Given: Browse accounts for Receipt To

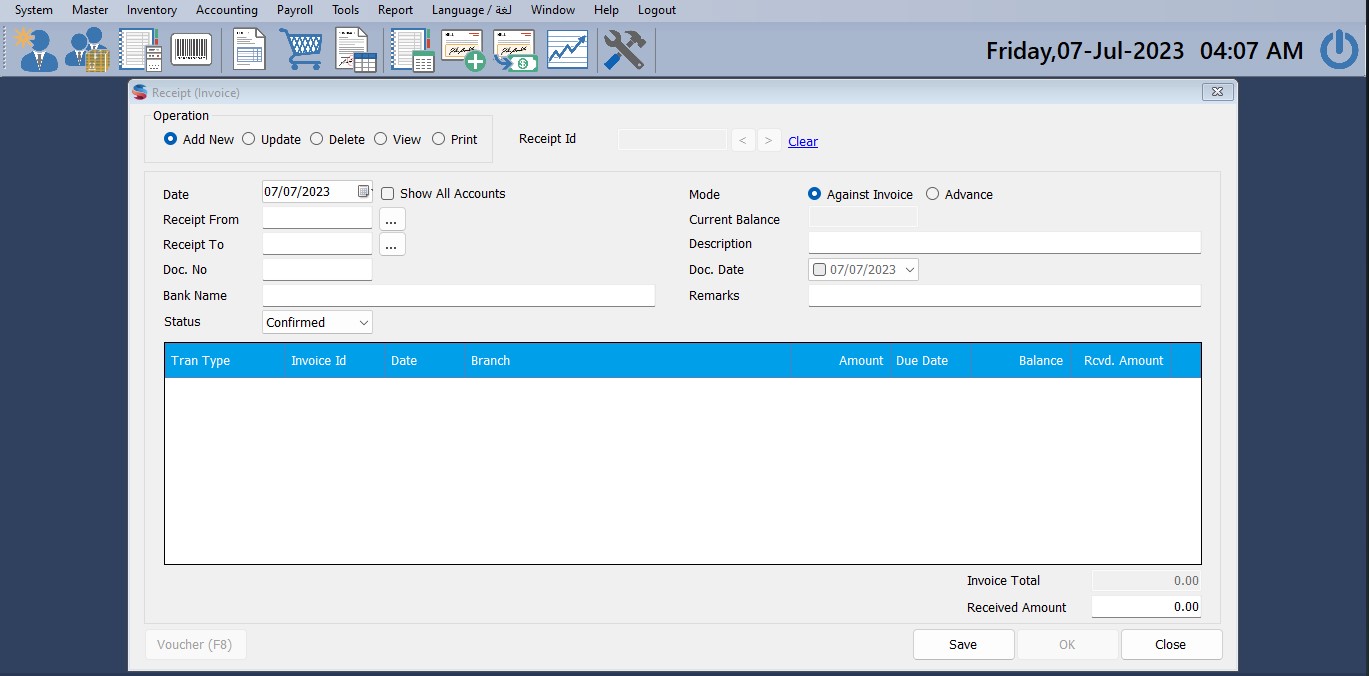Looking at the screenshot, I should [392, 244].
